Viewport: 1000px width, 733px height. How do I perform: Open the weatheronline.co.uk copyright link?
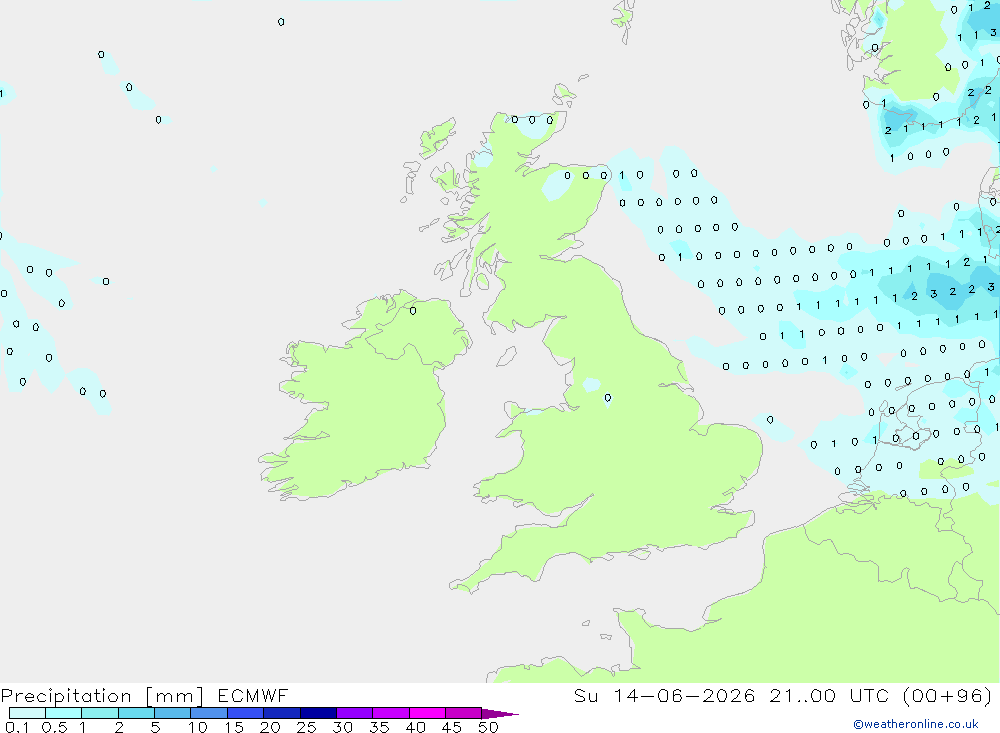point(916,724)
